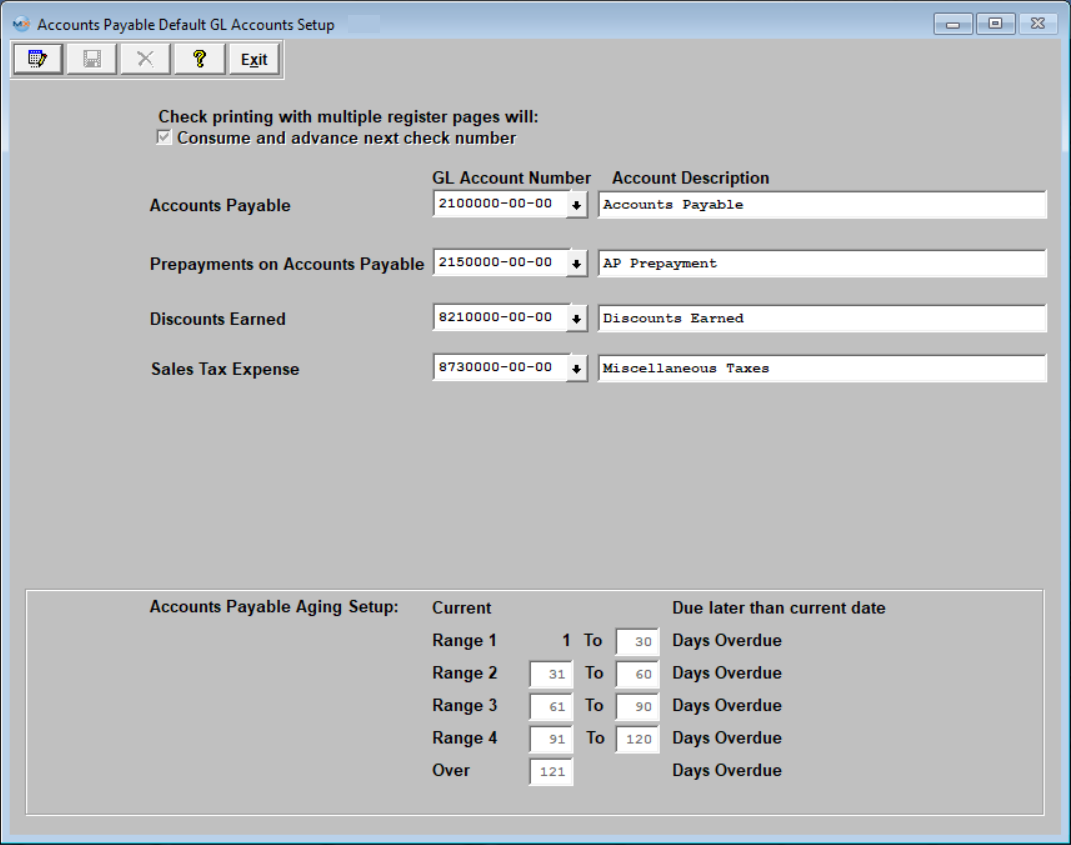Click Range 2 end days field 60
Screen dimensions: 1071x845
637,674
